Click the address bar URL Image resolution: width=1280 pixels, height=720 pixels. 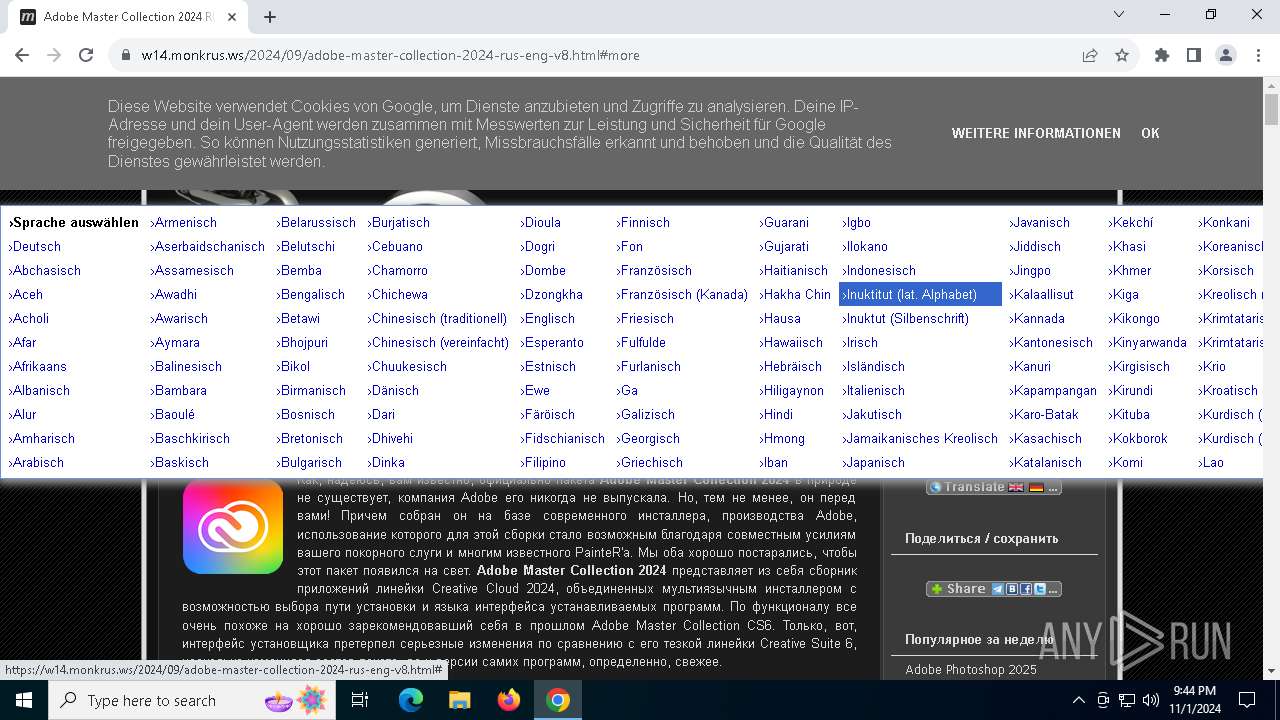(x=390, y=55)
